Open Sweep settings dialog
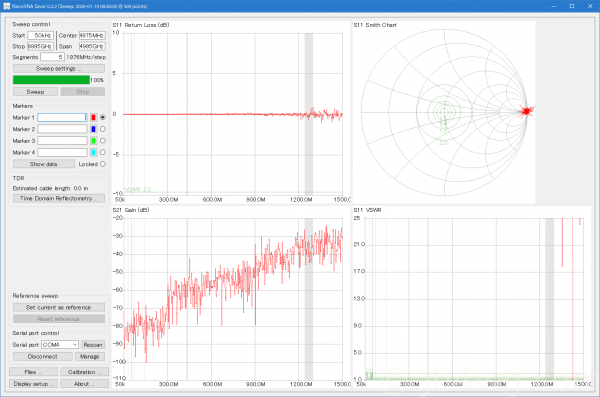 coord(59,69)
